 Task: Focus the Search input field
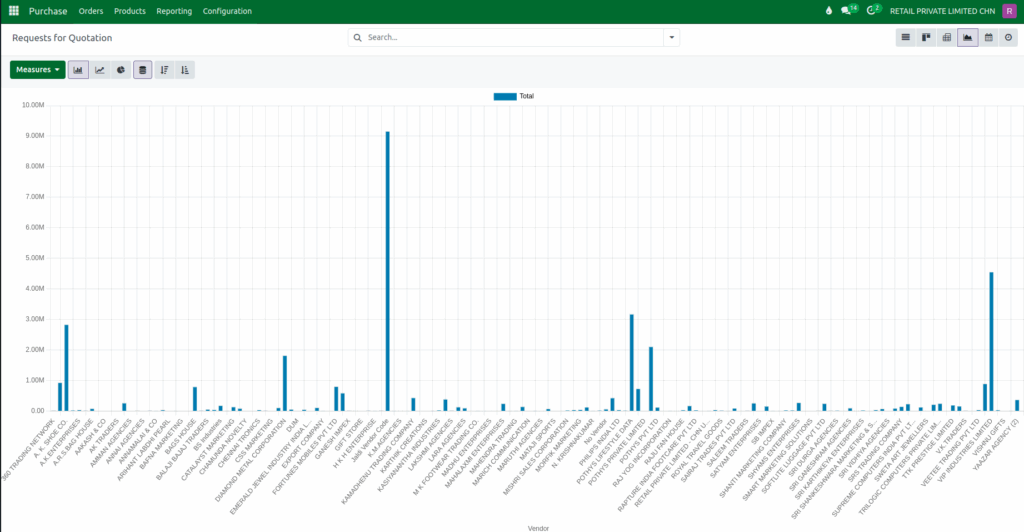tap(513, 38)
